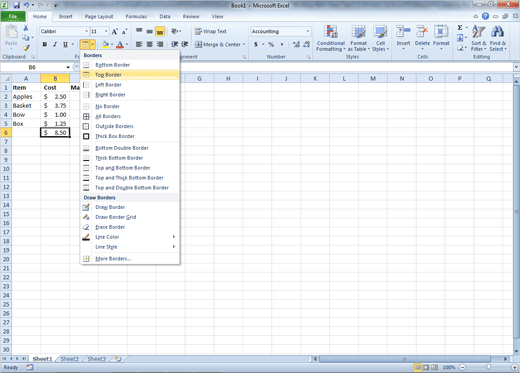Click the Help question mark icon
The height and width of the screenshot is (373, 520).
[x=485, y=16]
